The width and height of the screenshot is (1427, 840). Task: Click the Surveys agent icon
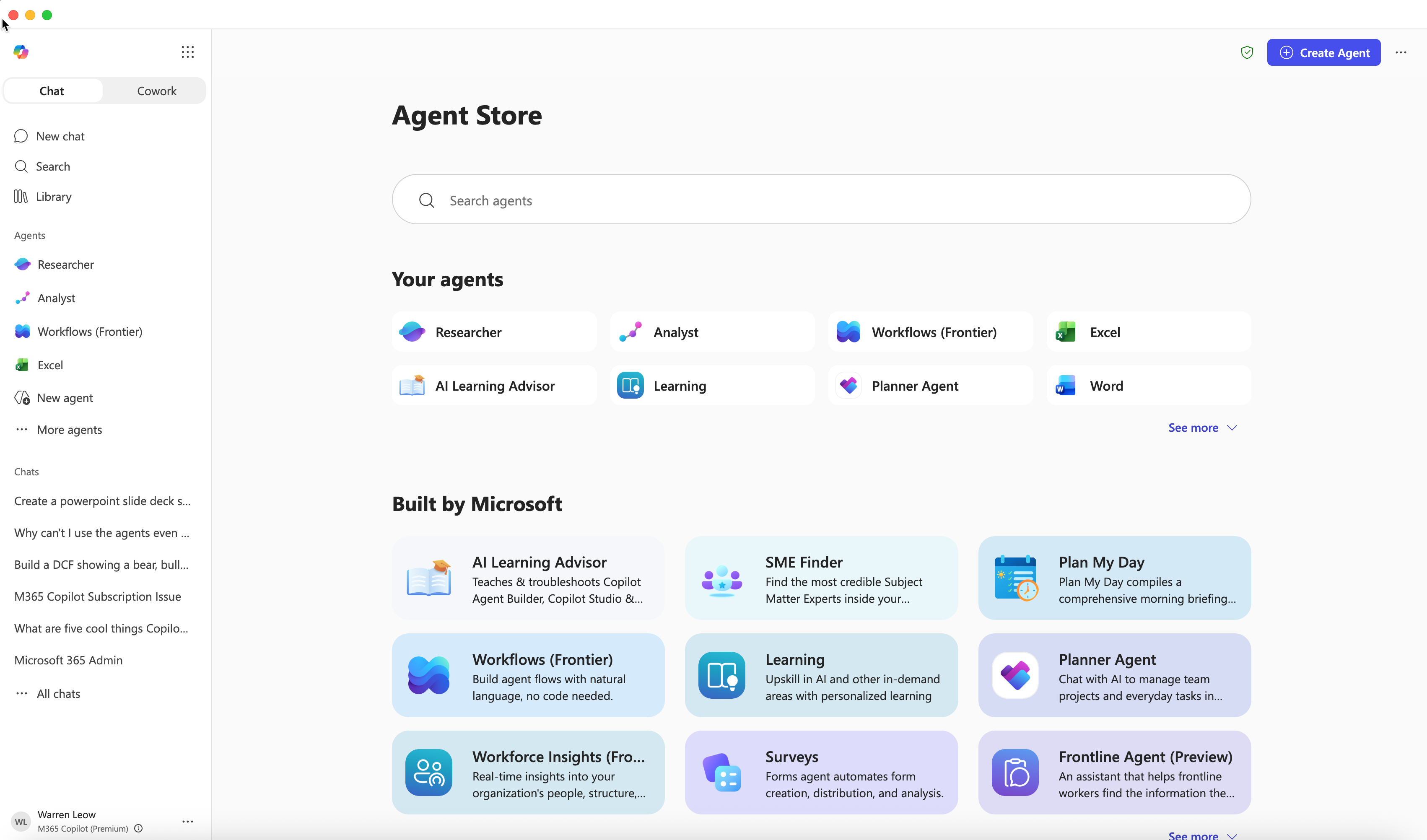tap(721, 772)
